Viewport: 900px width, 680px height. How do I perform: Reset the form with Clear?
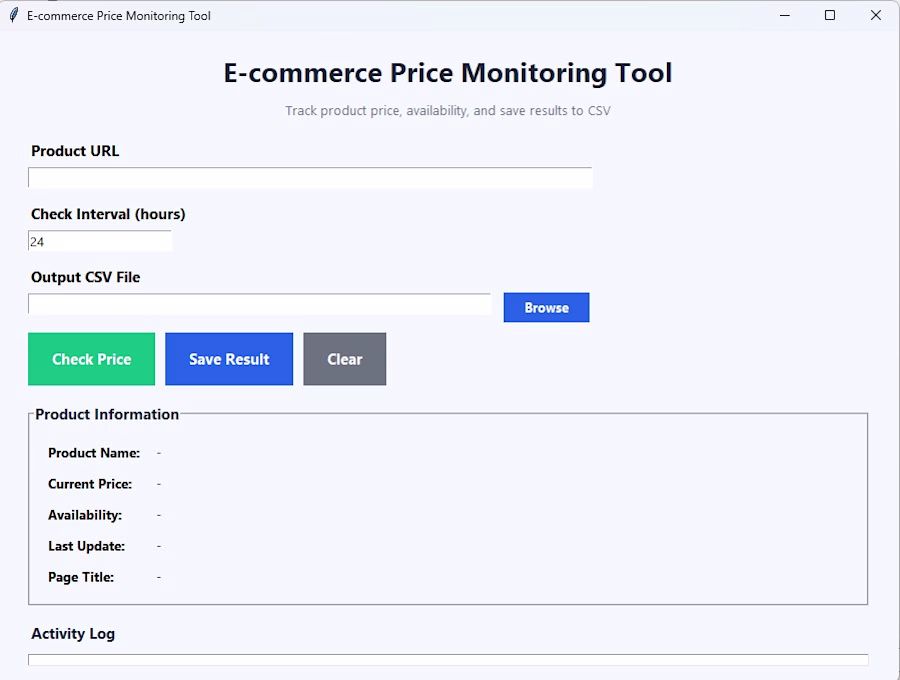tap(344, 359)
